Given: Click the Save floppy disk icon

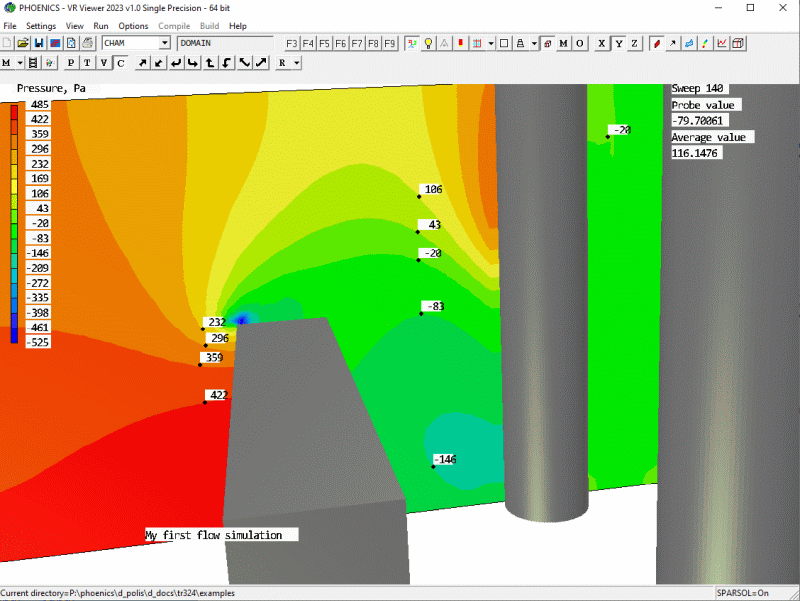Looking at the screenshot, I should coord(38,43).
